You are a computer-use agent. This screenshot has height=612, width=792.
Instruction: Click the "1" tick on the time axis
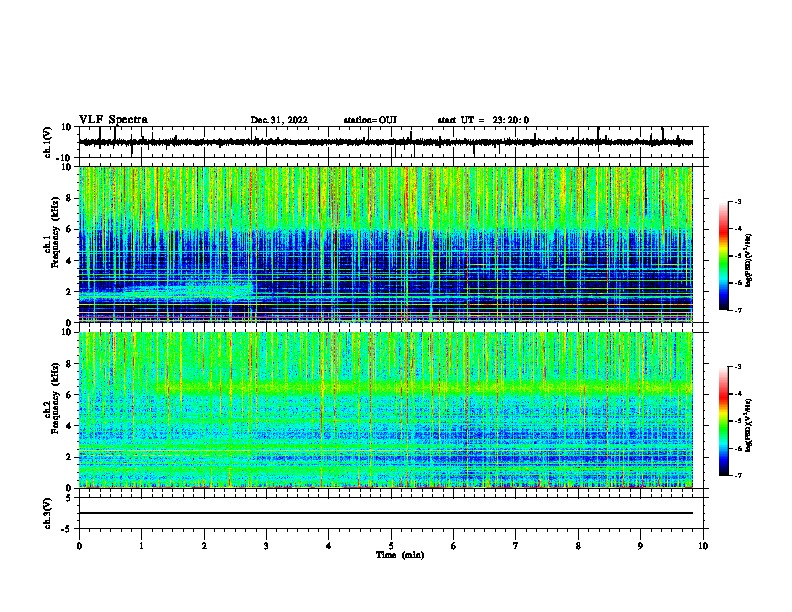point(141,546)
